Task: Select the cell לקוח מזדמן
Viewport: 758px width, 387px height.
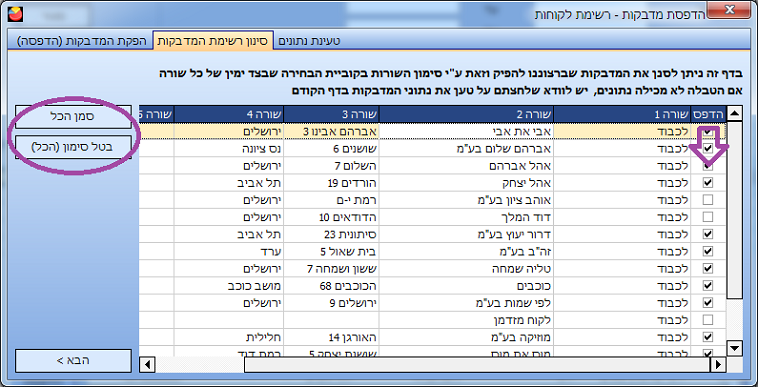Action: tap(466, 320)
